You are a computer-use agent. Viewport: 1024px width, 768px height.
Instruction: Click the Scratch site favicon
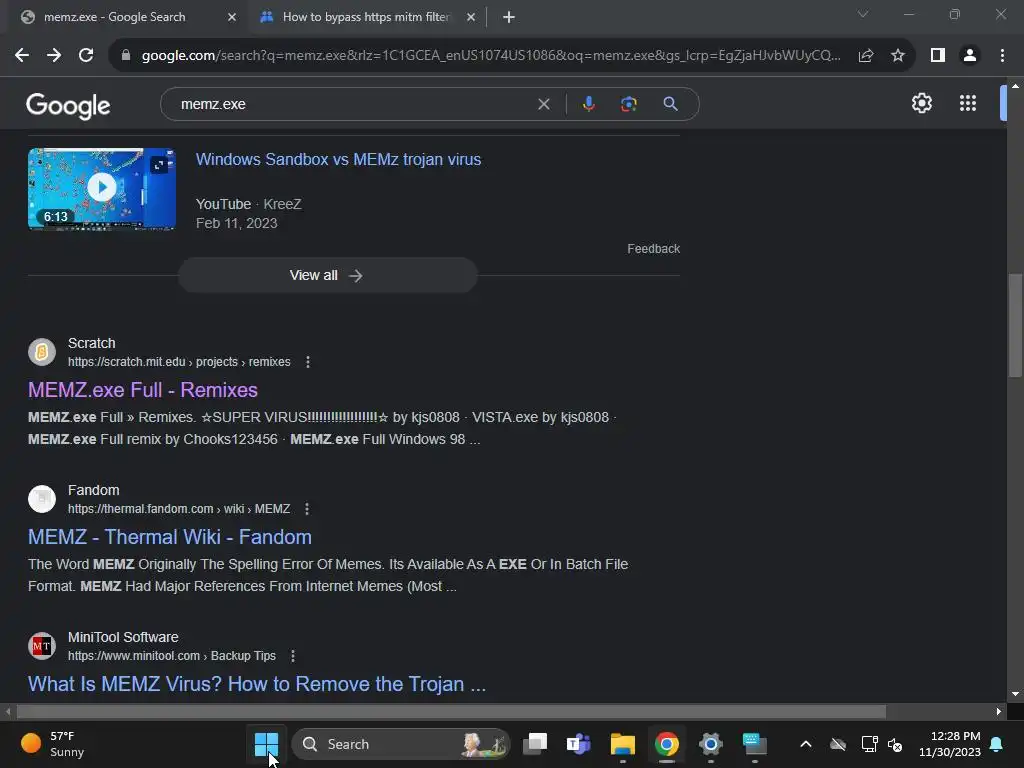42,352
